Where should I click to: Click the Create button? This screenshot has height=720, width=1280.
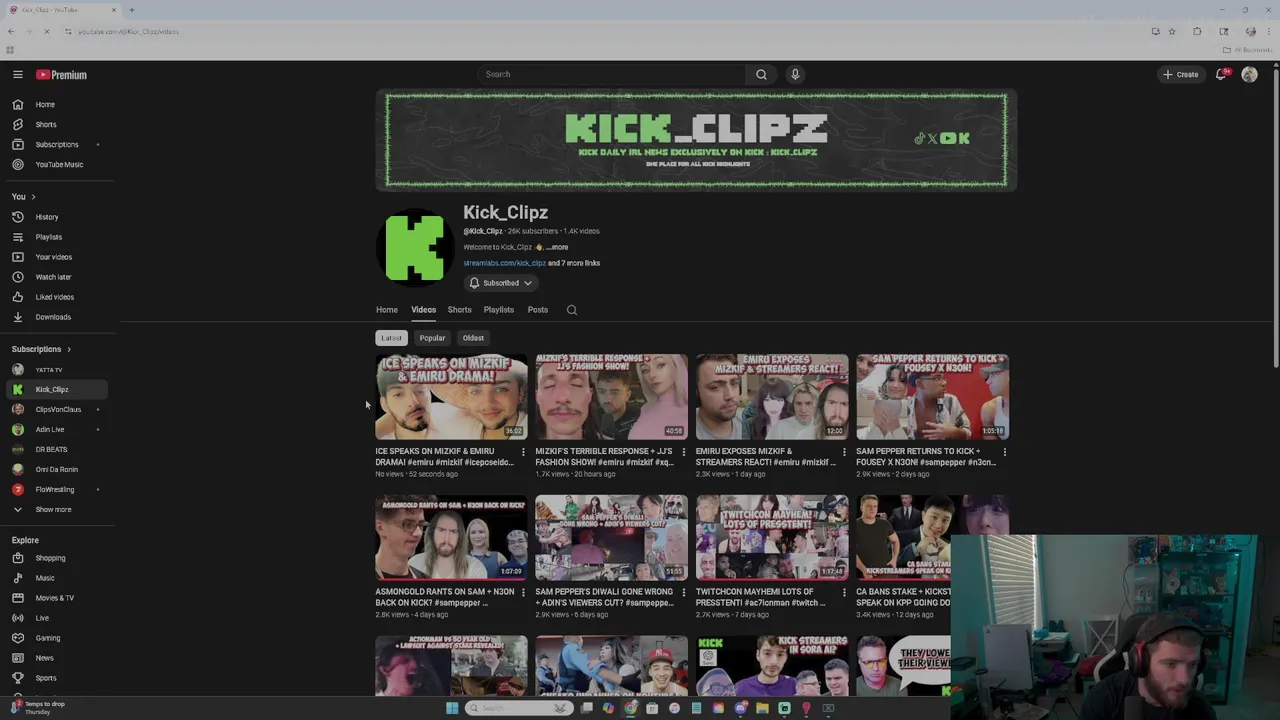pyautogui.click(x=1181, y=74)
